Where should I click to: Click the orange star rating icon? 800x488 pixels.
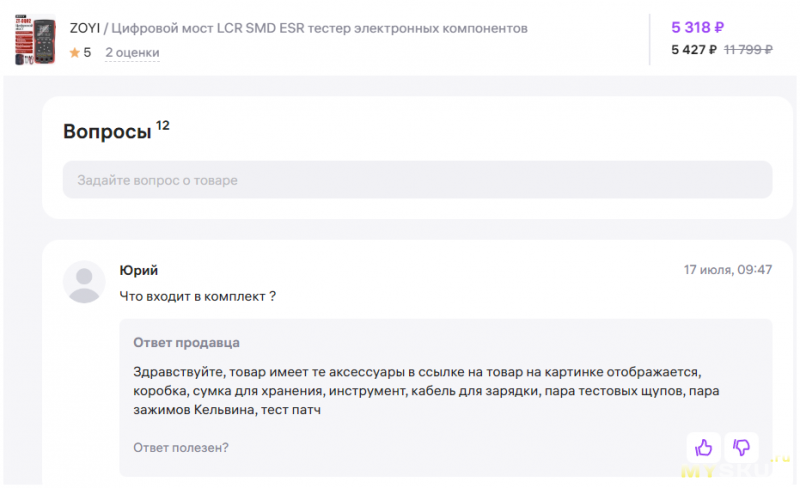point(74,52)
